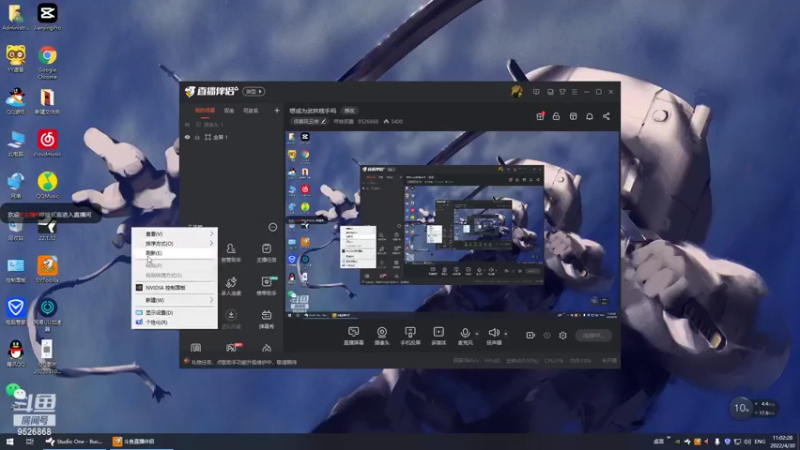Open the multi-person co-stream tool
The image size is (800, 450).
(x=231, y=286)
